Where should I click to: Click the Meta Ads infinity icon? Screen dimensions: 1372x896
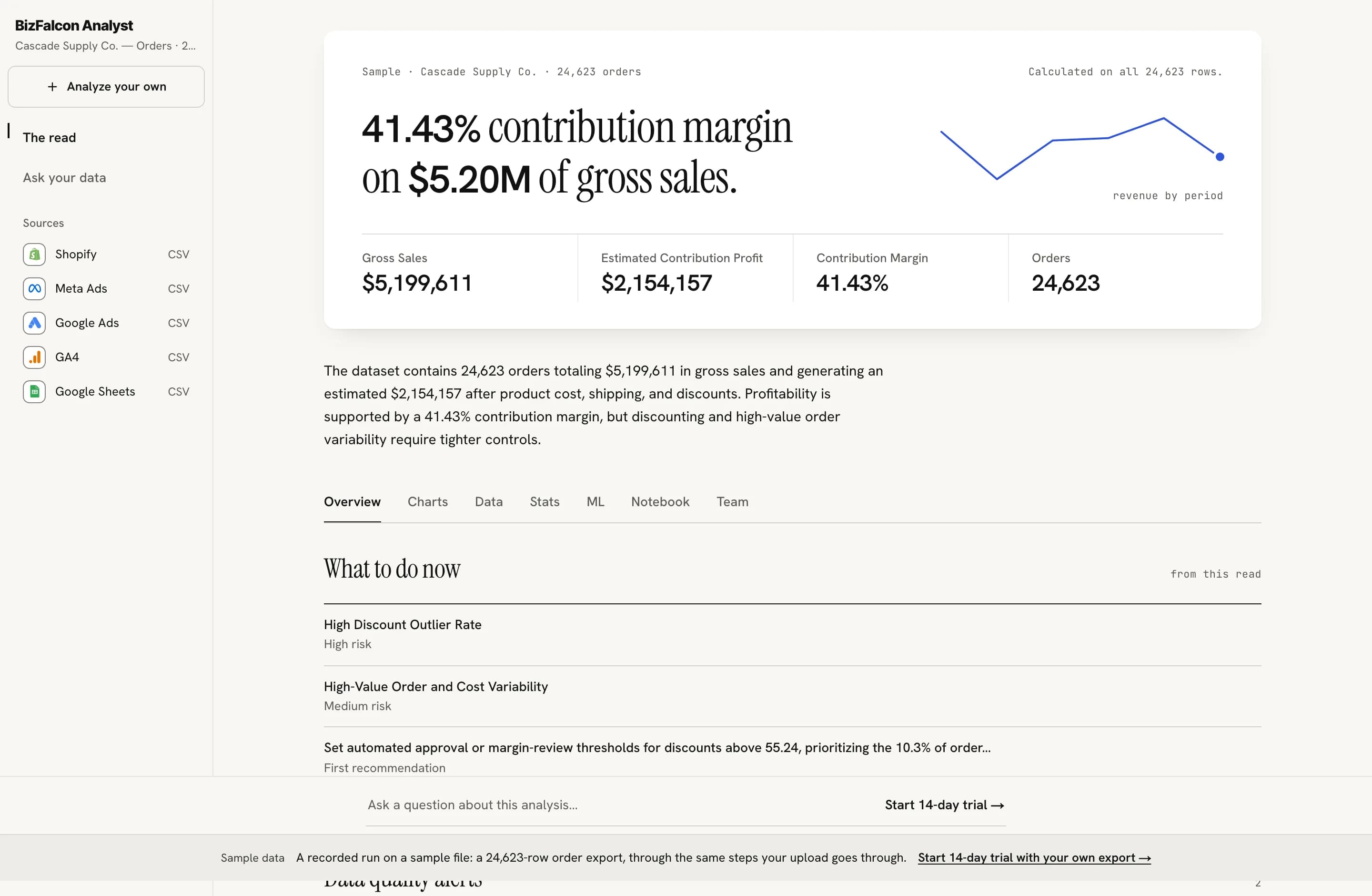click(35, 288)
